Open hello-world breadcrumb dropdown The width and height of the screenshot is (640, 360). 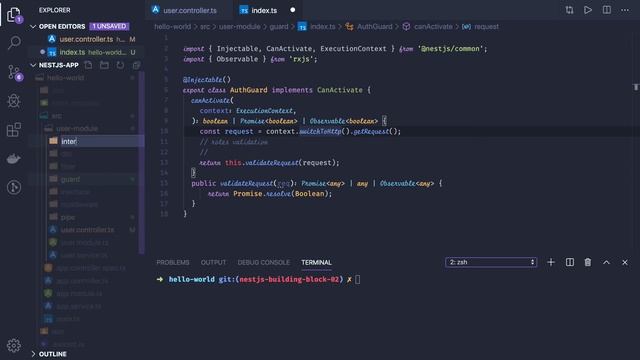(x=172, y=27)
